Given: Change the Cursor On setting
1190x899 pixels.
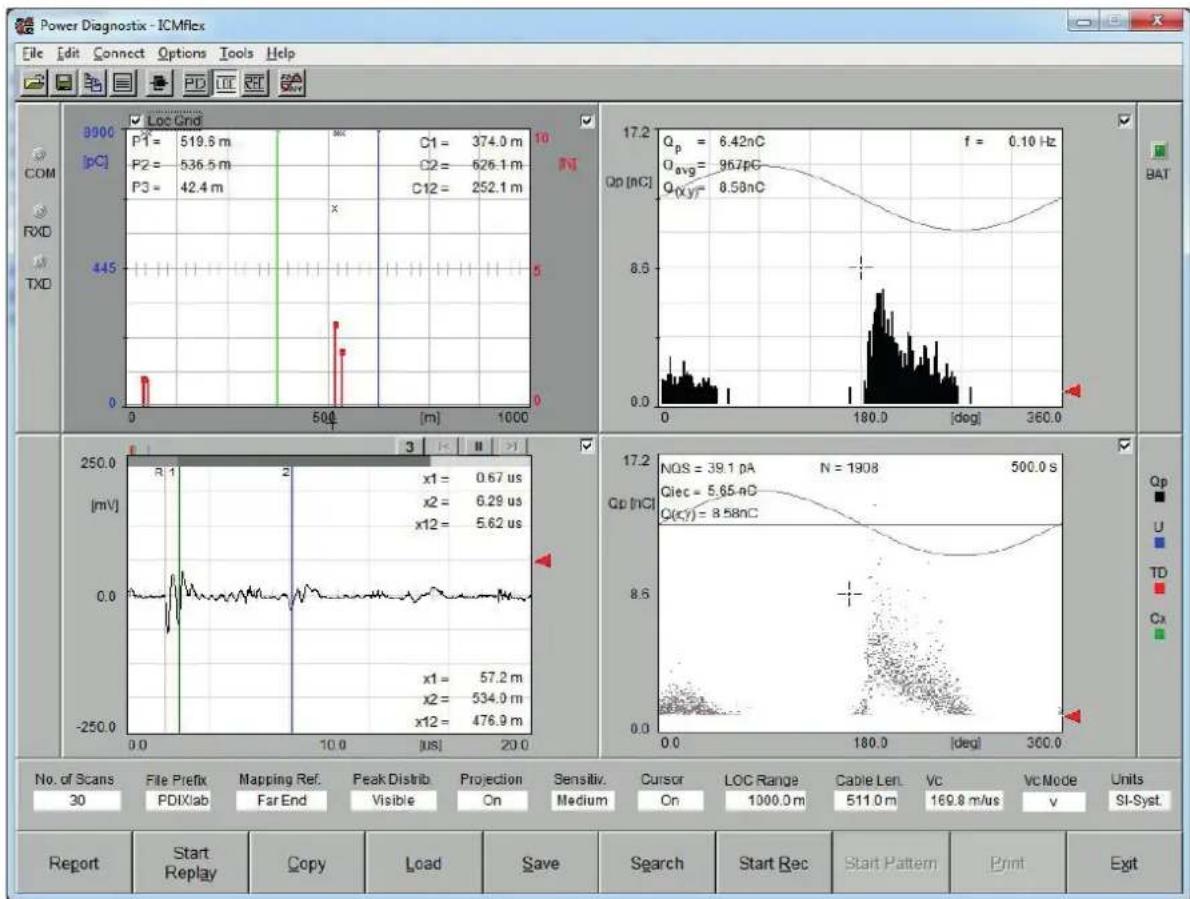Looking at the screenshot, I should pos(670,800).
